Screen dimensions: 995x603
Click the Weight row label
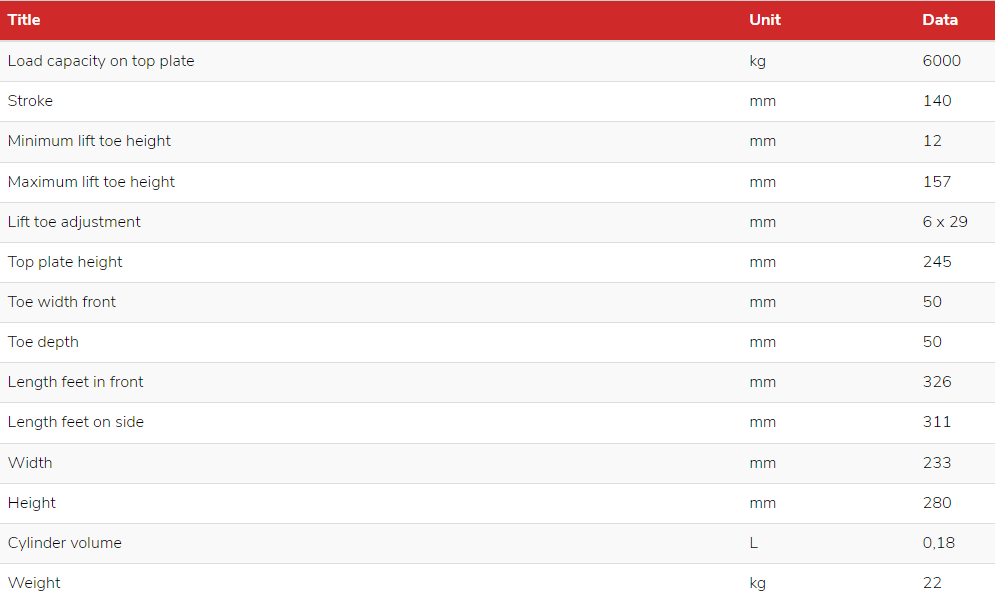[x=34, y=583]
